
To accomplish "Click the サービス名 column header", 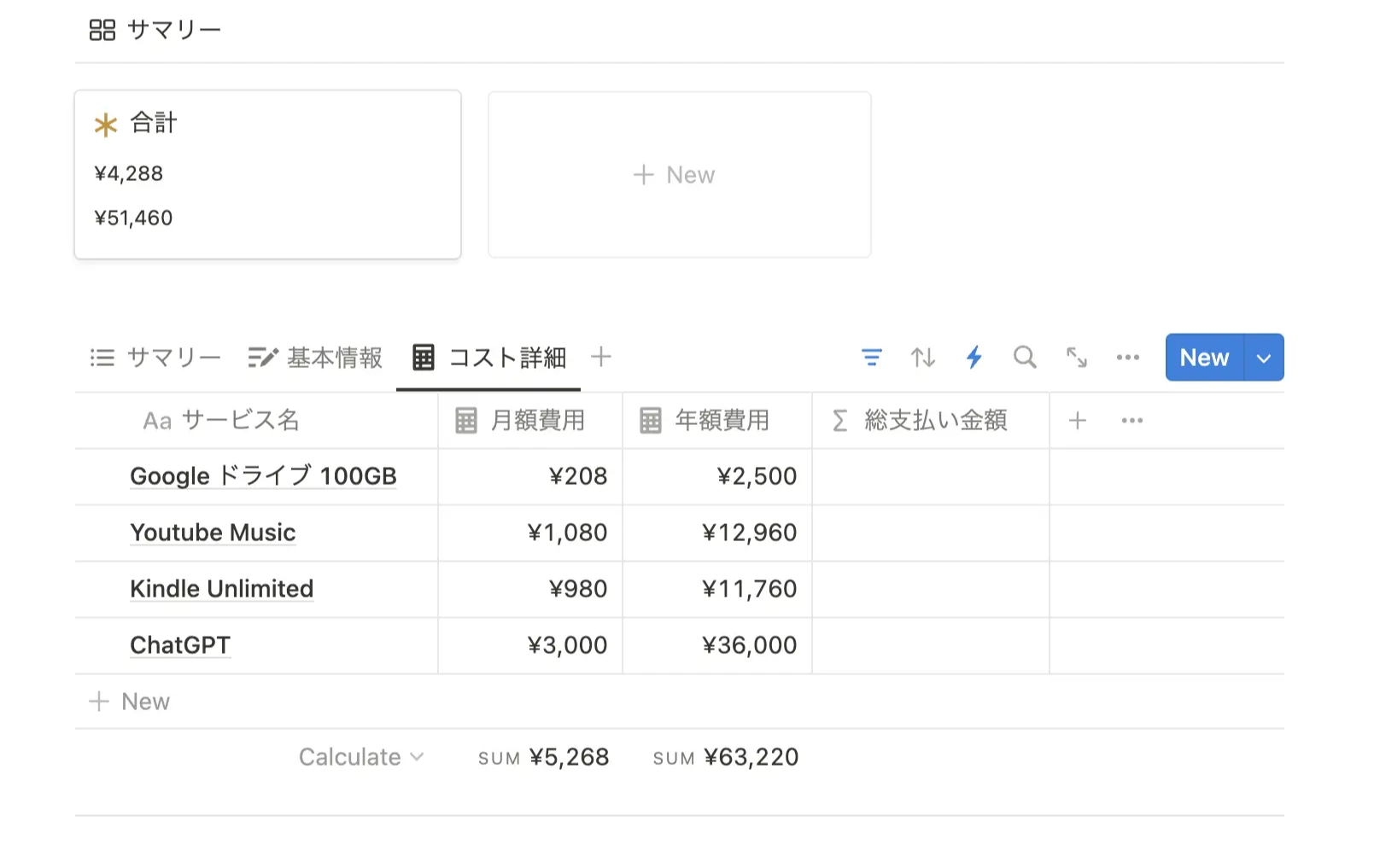I will pyautogui.click(x=256, y=421).
